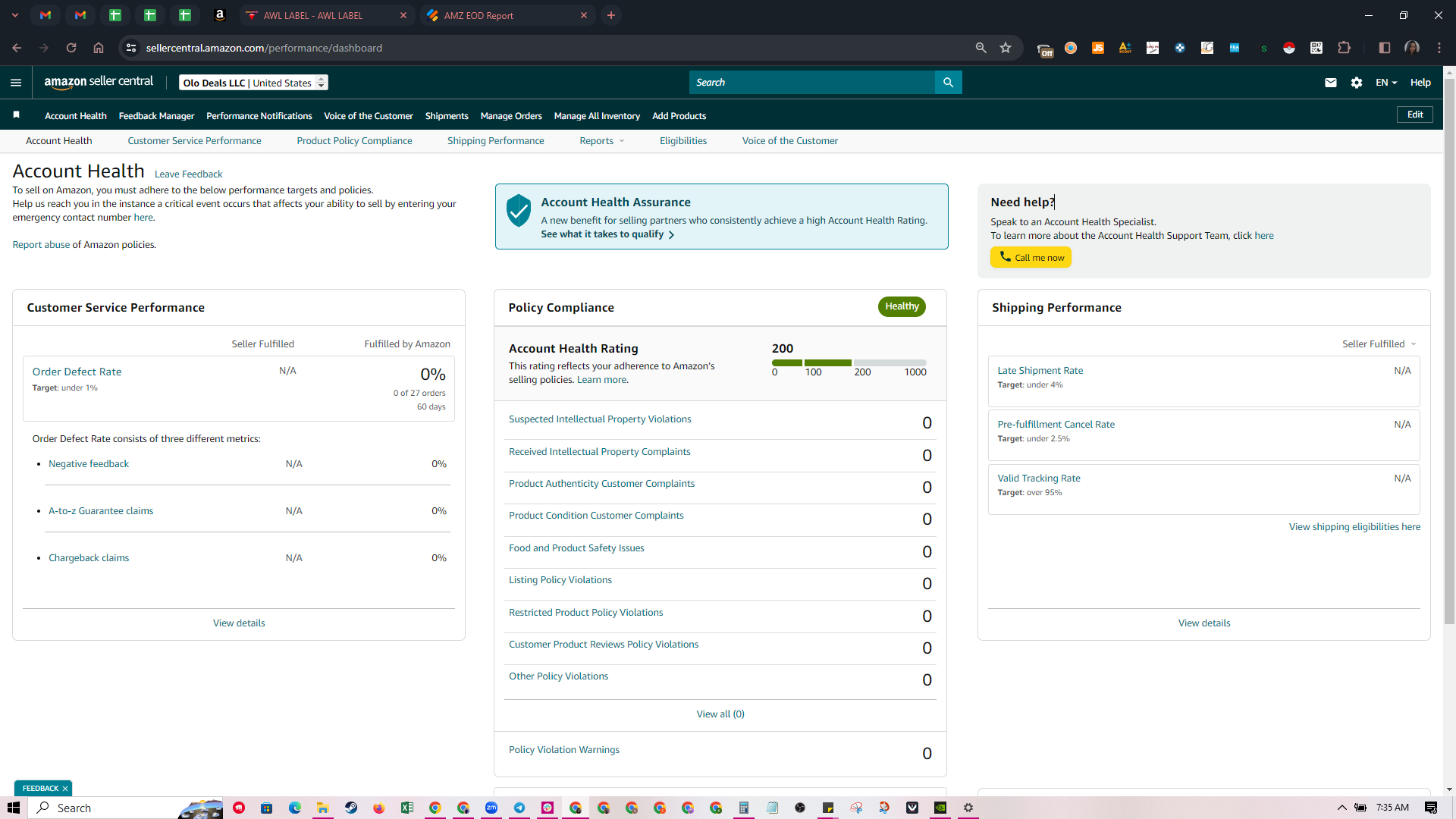
Task: Switch to the AMZ EOD Report browser tab
Action: [x=508, y=15]
